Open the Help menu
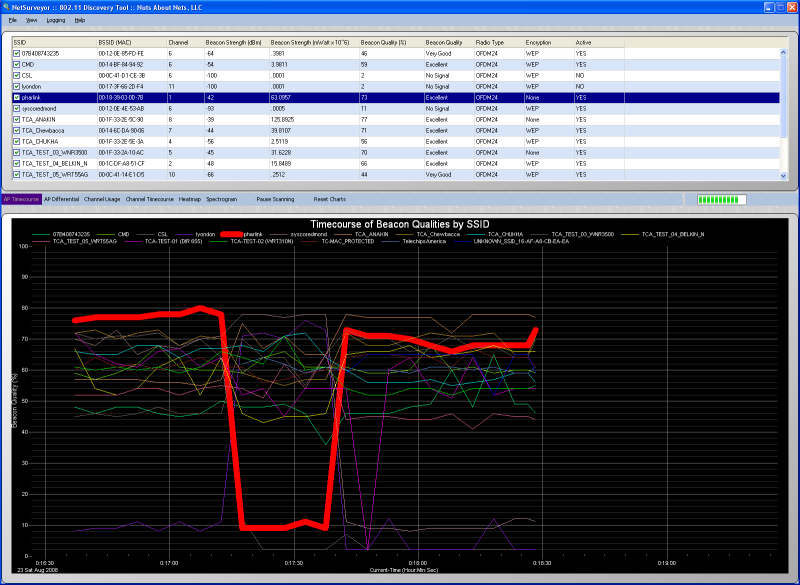 pyautogui.click(x=80, y=20)
